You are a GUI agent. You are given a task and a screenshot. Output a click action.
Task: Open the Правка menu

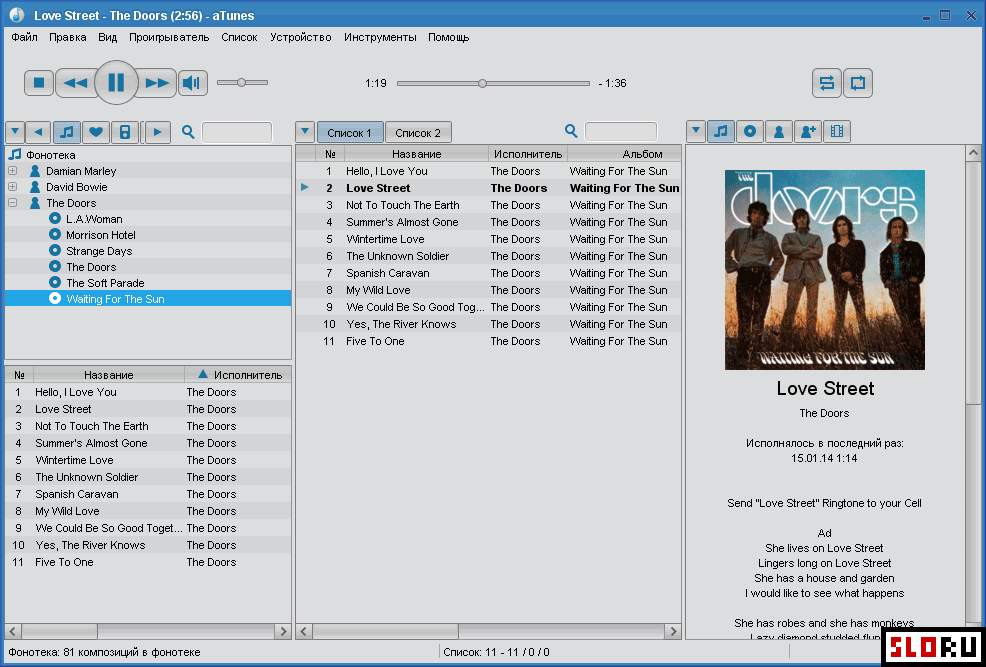pos(68,37)
